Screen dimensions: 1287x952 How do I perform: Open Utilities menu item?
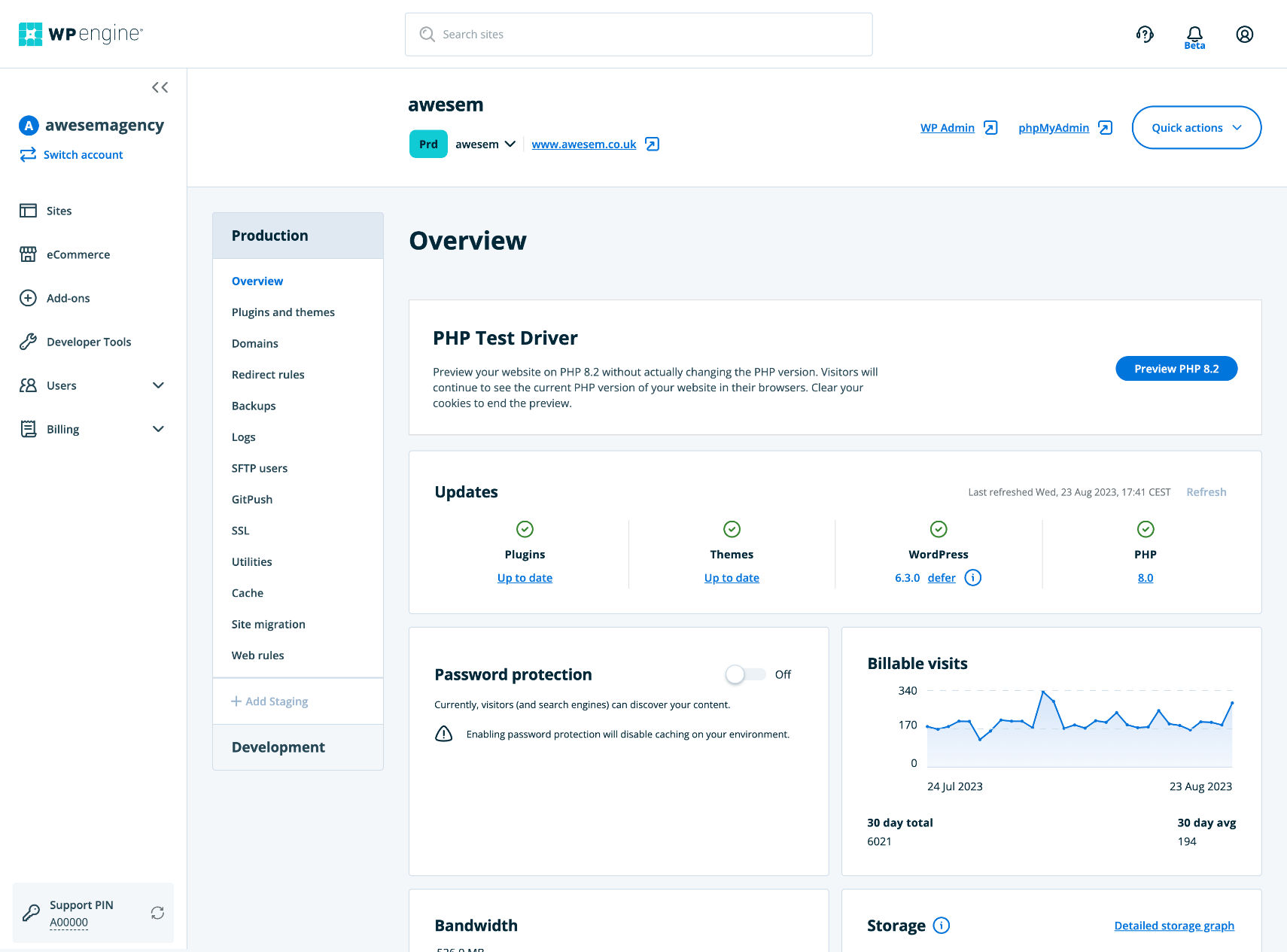pyautogui.click(x=251, y=562)
